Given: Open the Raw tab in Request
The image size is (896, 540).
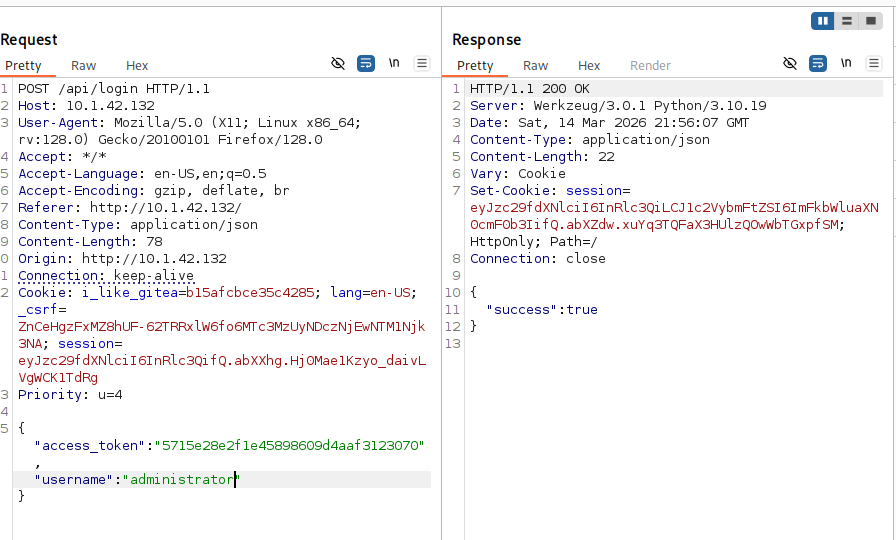Looking at the screenshot, I should [x=83, y=66].
